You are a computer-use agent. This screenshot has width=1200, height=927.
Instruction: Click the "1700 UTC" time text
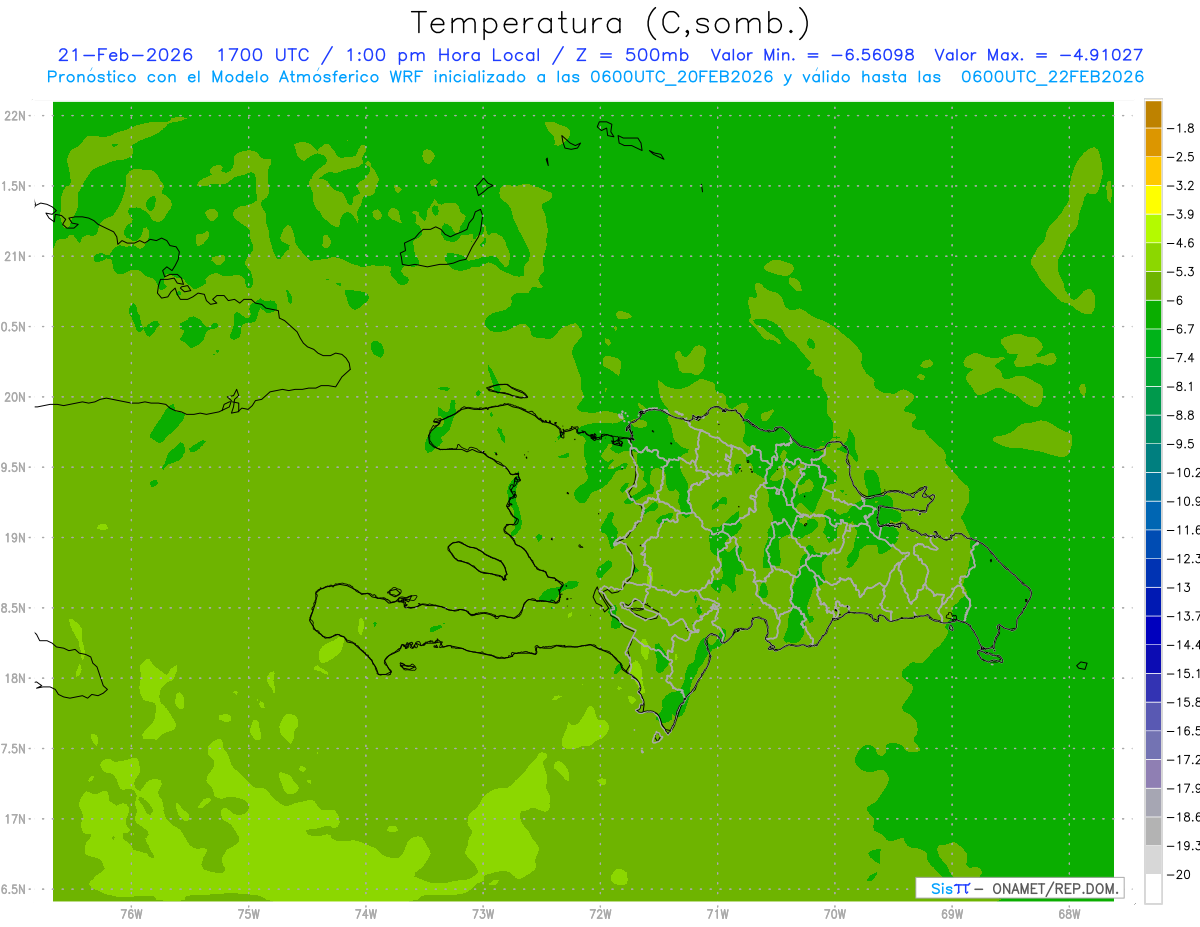coord(262,56)
